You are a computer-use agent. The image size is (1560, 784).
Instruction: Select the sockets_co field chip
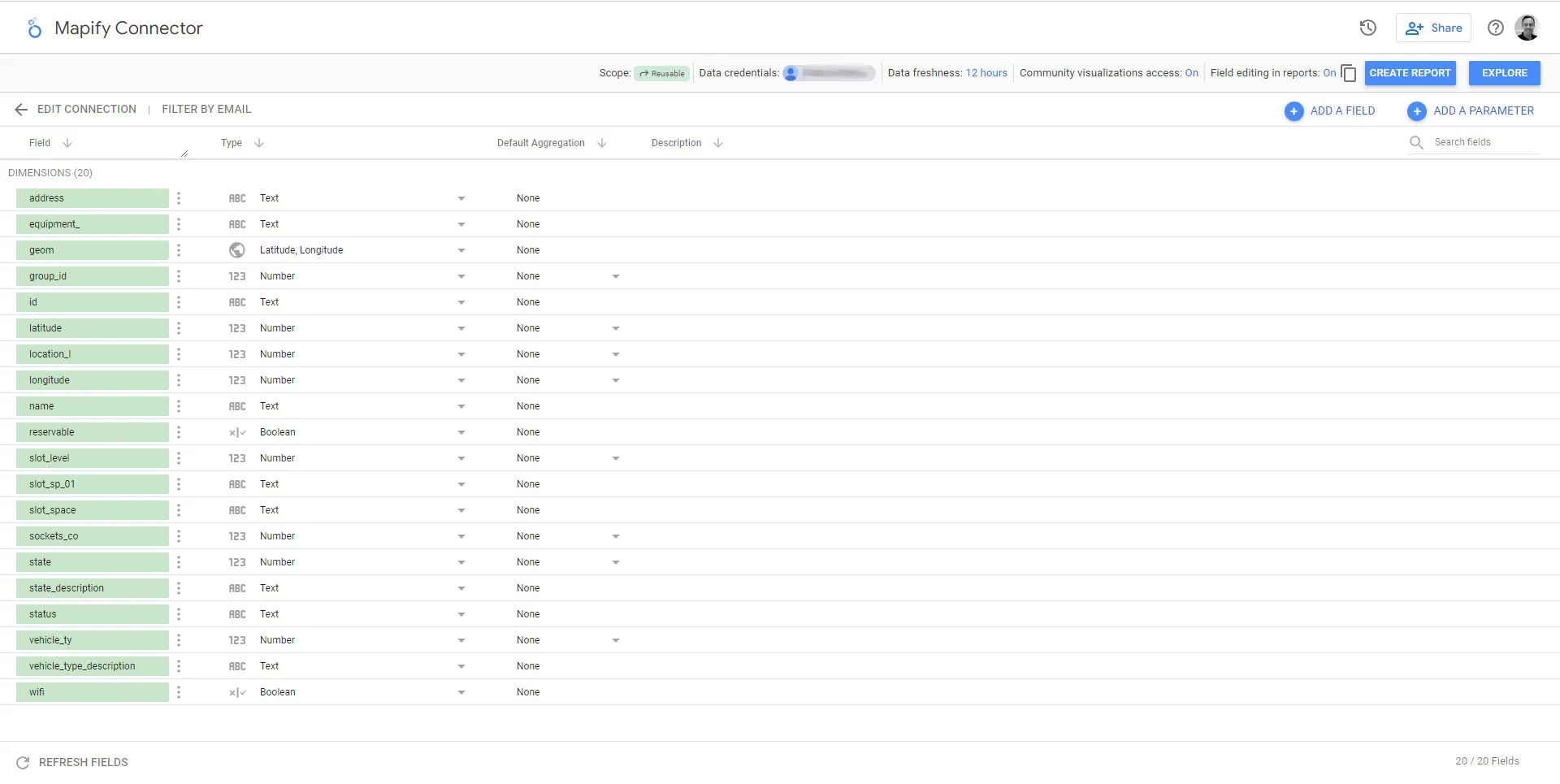[92, 536]
